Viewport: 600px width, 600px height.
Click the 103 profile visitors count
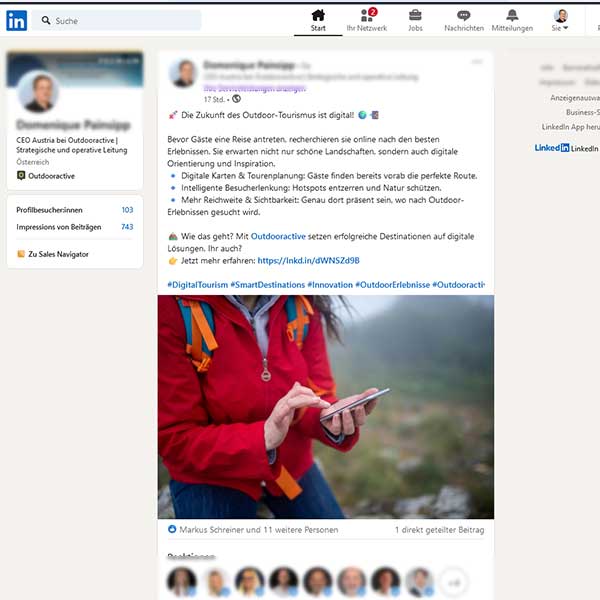pos(127,210)
